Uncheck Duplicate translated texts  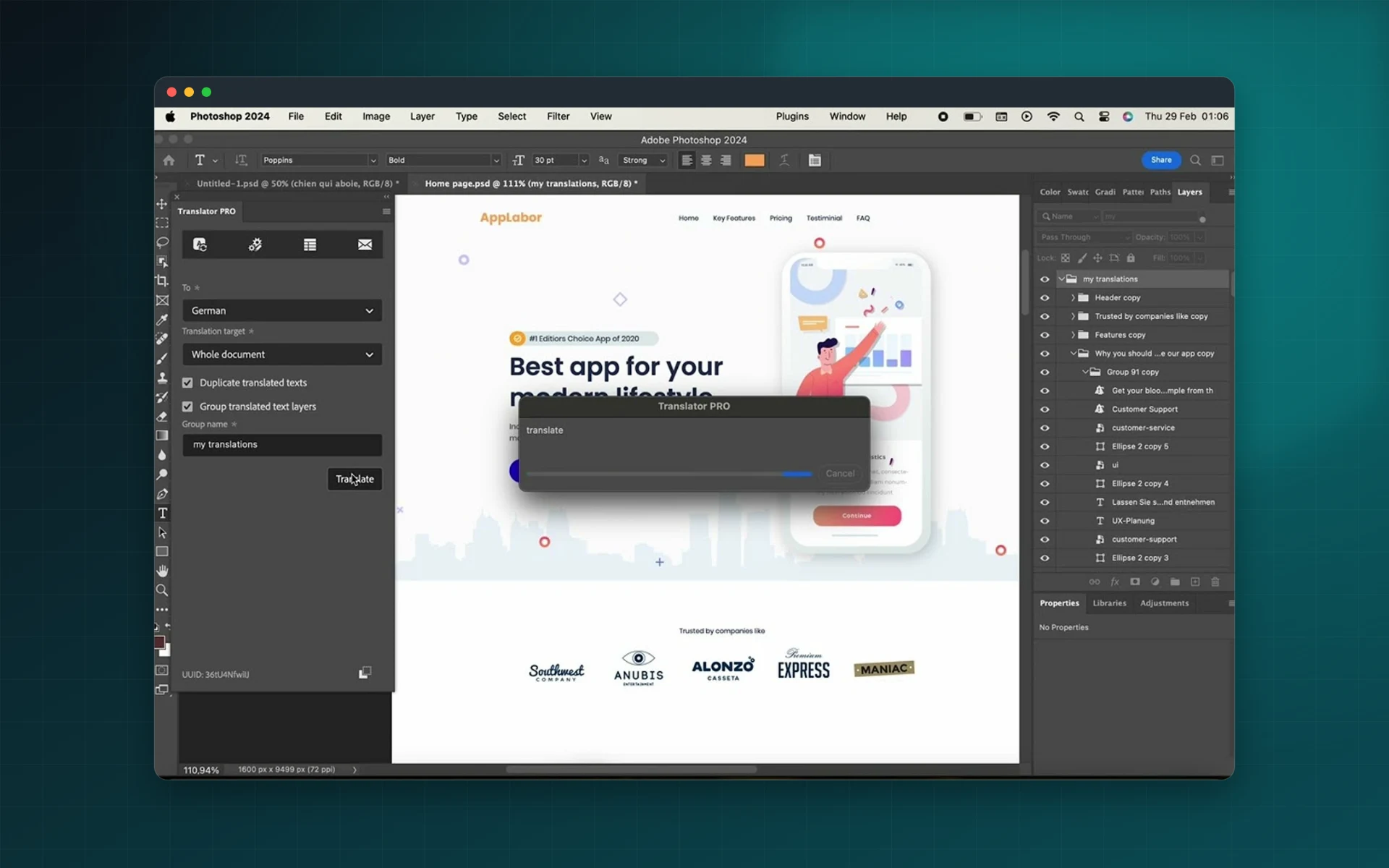click(x=187, y=383)
